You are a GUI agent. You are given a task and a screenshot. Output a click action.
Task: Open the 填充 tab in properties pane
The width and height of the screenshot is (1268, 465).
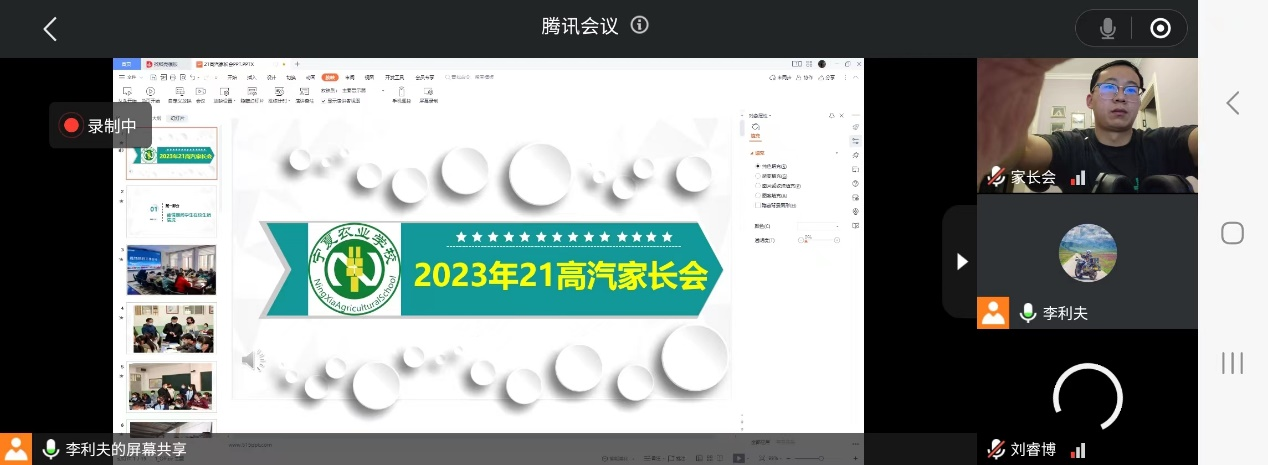tap(755, 131)
